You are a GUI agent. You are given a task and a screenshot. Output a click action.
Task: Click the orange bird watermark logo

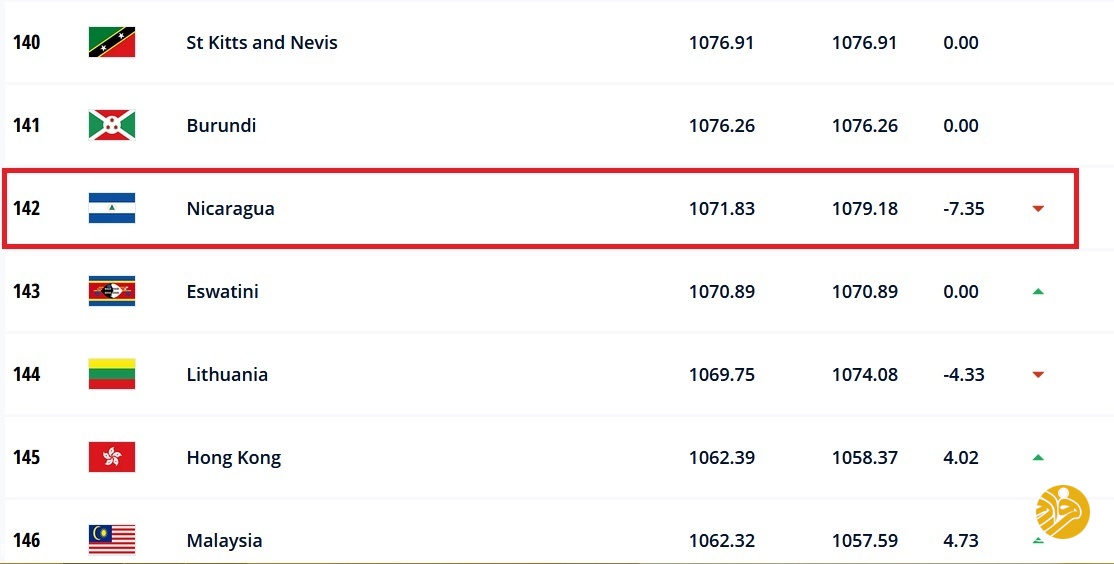point(1063,511)
